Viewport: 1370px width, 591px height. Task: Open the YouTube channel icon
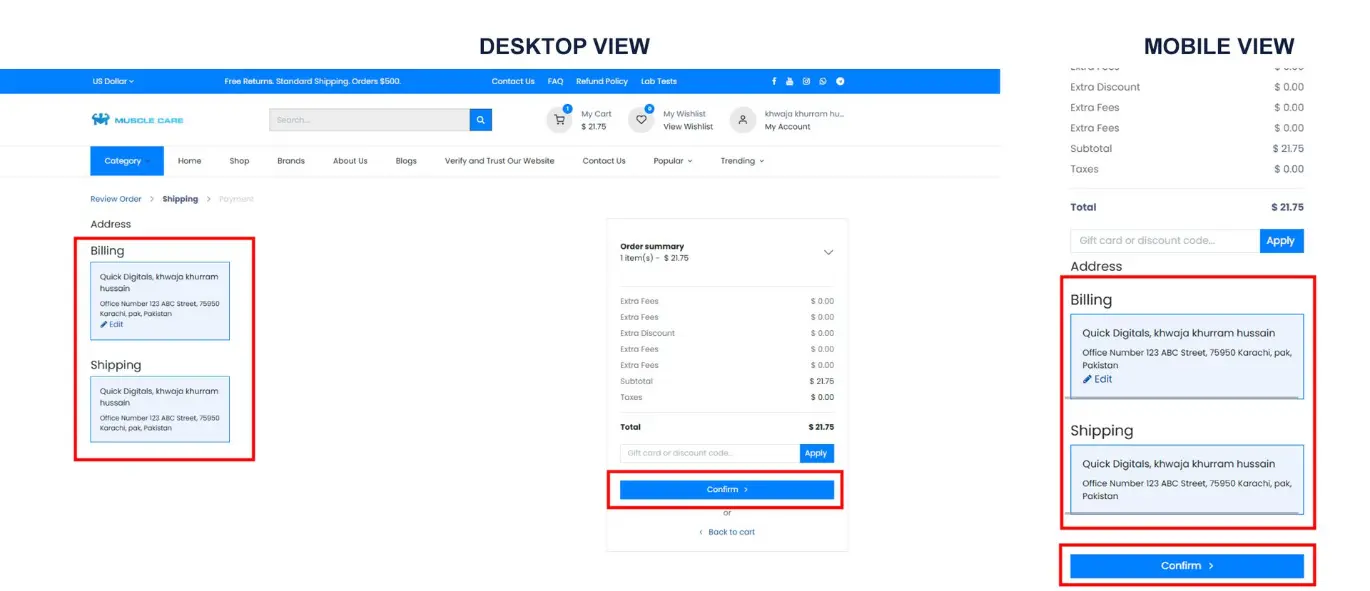tap(790, 81)
